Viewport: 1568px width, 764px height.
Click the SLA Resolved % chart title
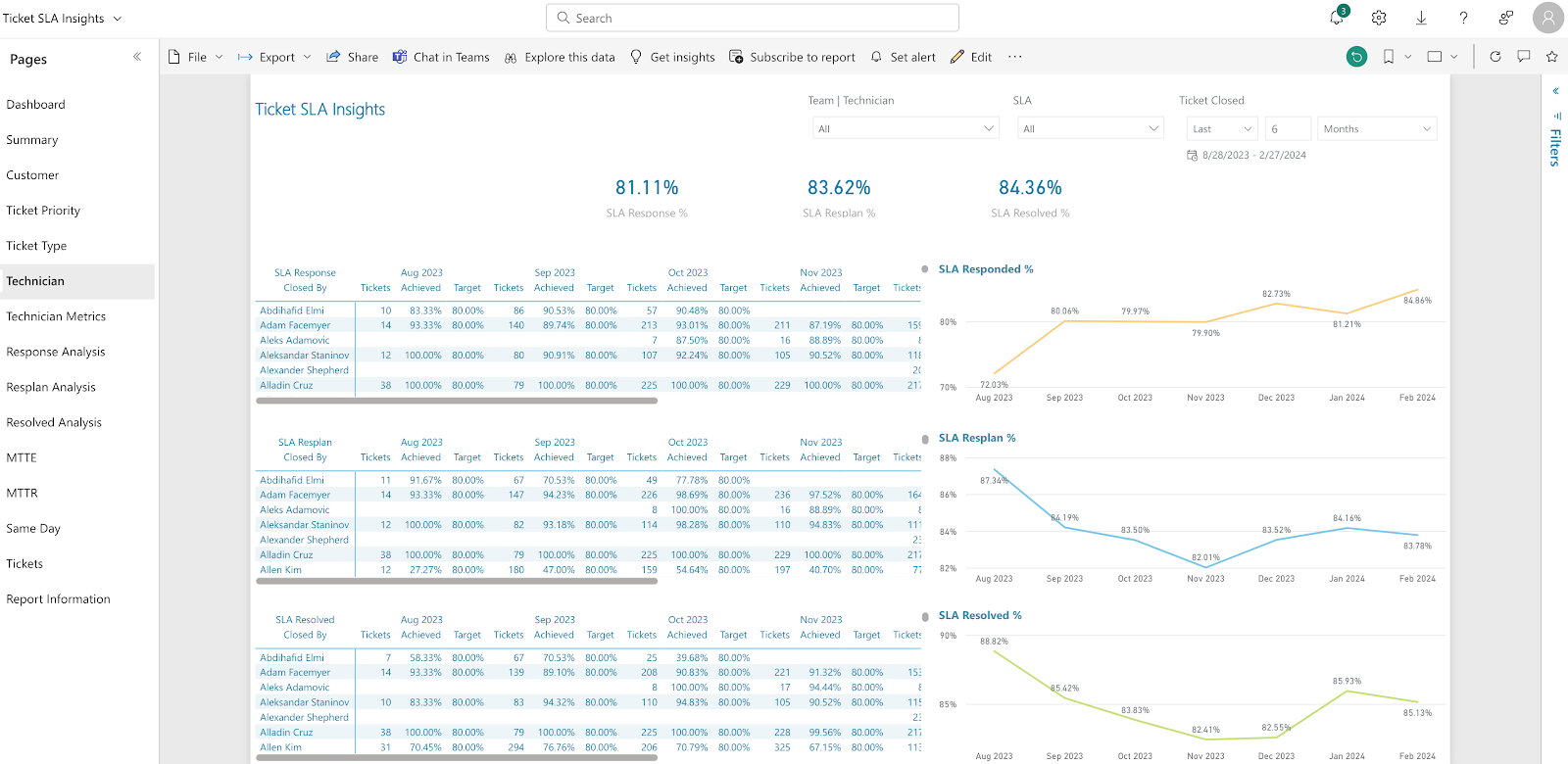coord(980,615)
